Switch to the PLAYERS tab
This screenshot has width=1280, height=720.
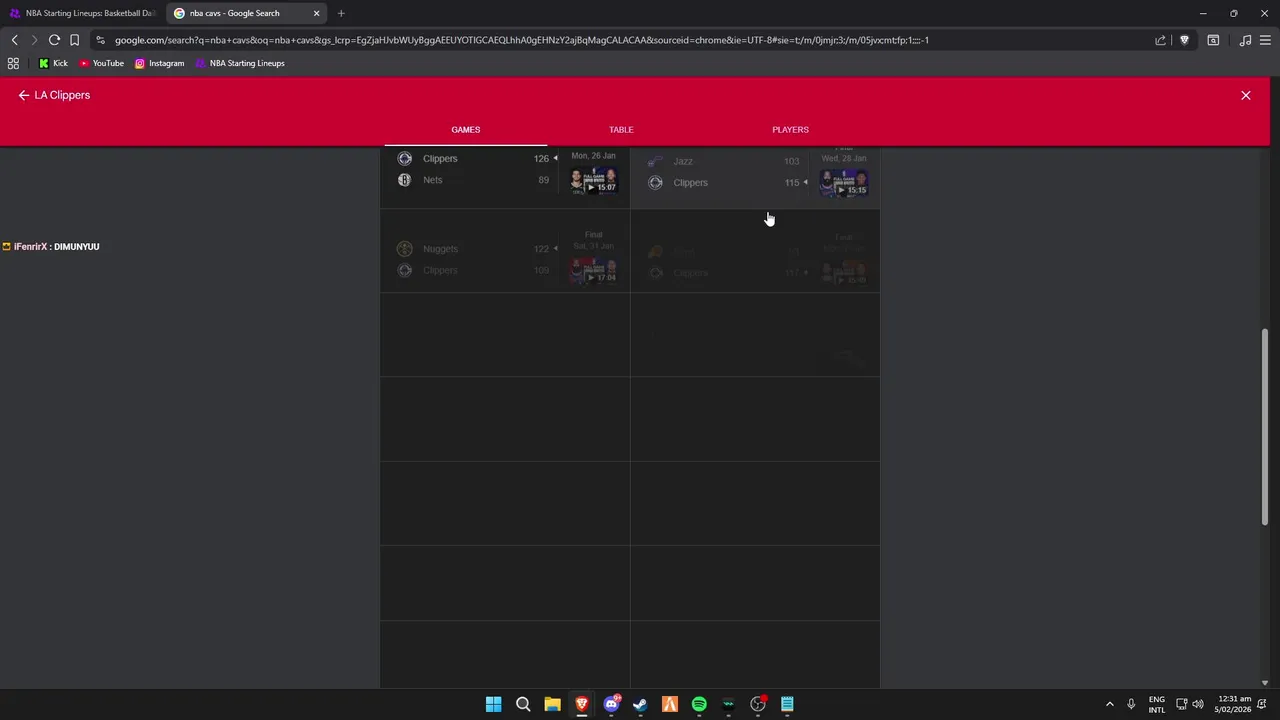[790, 129]
